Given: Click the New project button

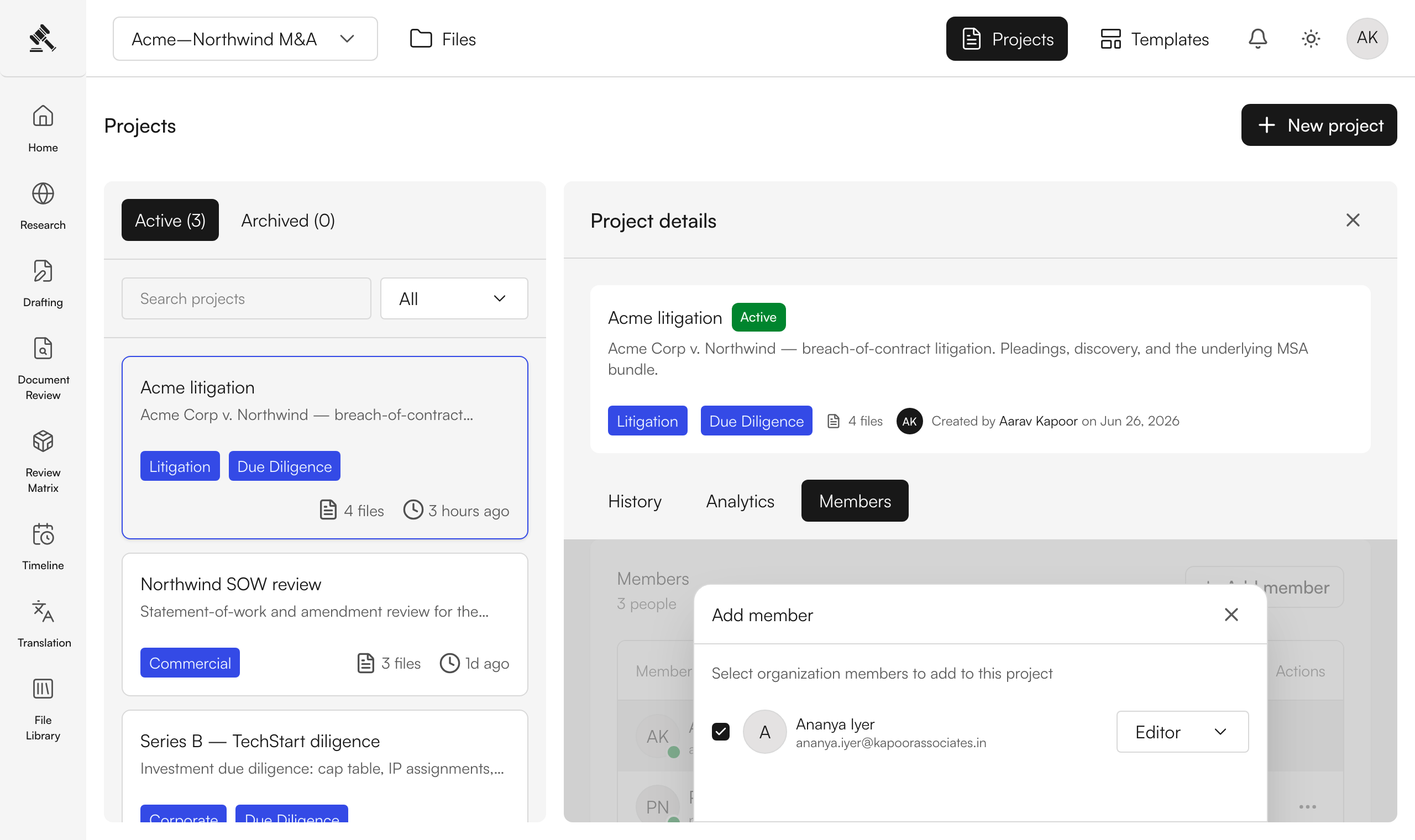Looking at the screenshot, I should (x=1319, y=125).
